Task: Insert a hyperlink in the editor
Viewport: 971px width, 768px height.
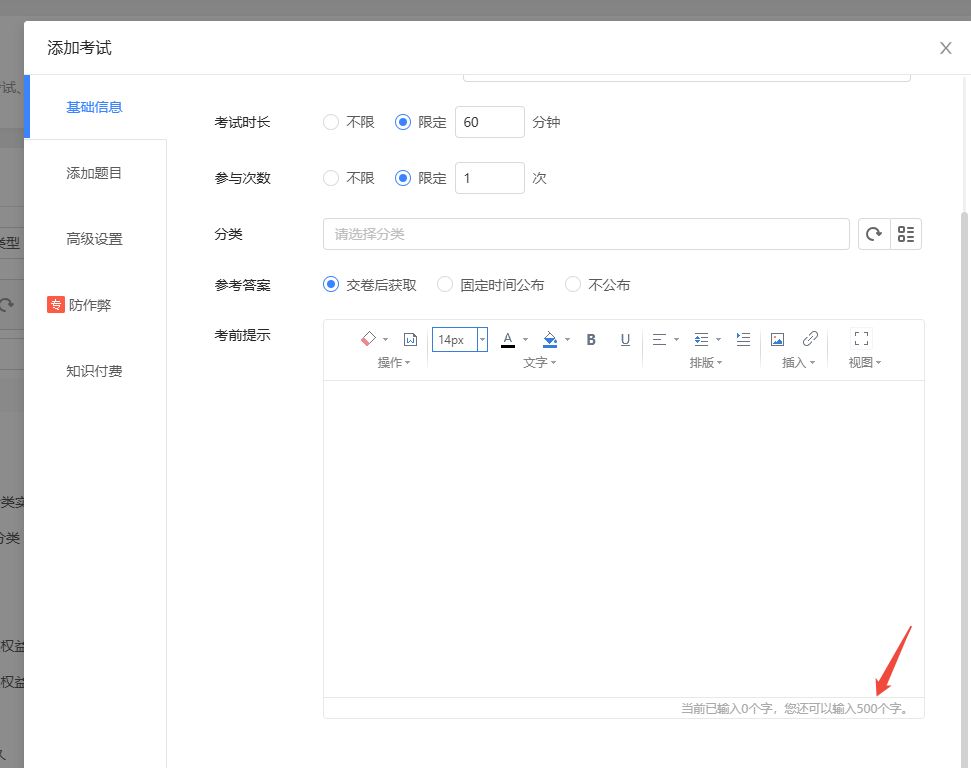Action: [810, 339]
